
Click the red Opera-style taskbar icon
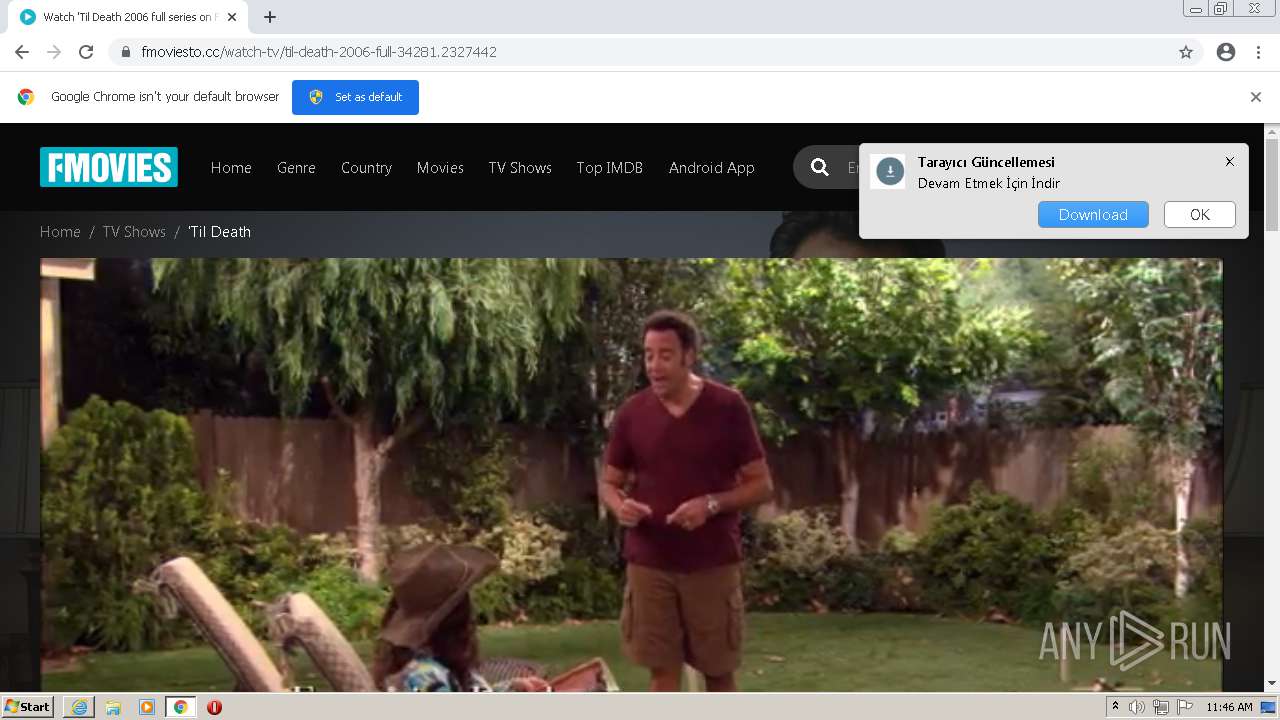pyautogui.click(x=214, y=707)
